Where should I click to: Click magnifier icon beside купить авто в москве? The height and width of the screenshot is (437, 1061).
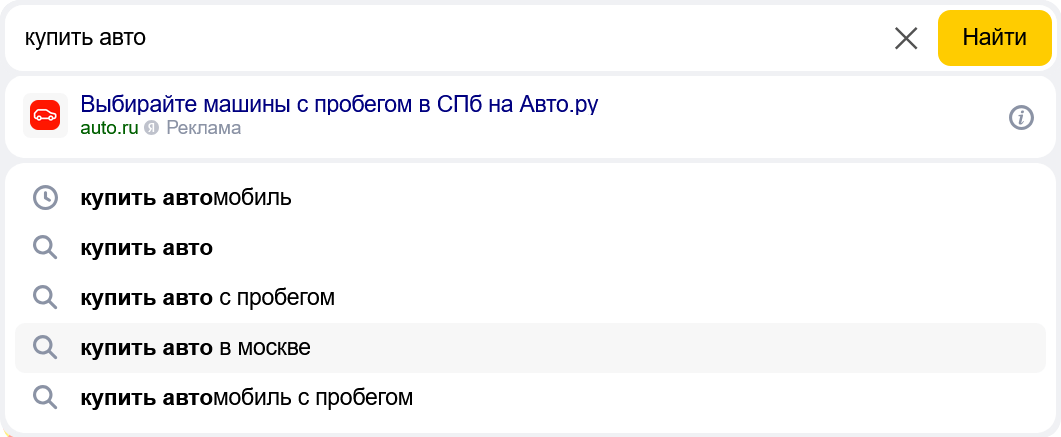45,348
